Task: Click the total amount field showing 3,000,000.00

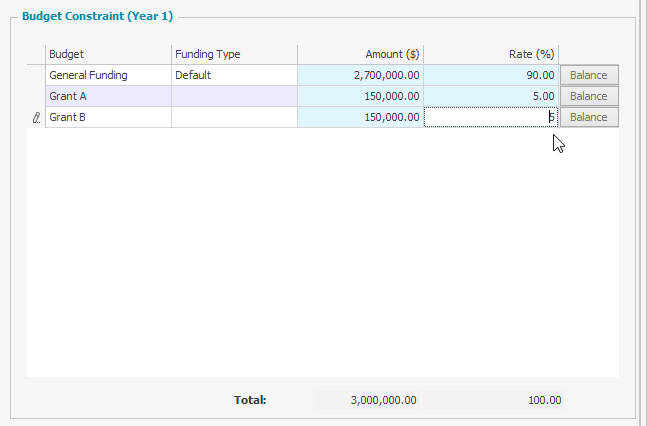Action: pos(368,400)
